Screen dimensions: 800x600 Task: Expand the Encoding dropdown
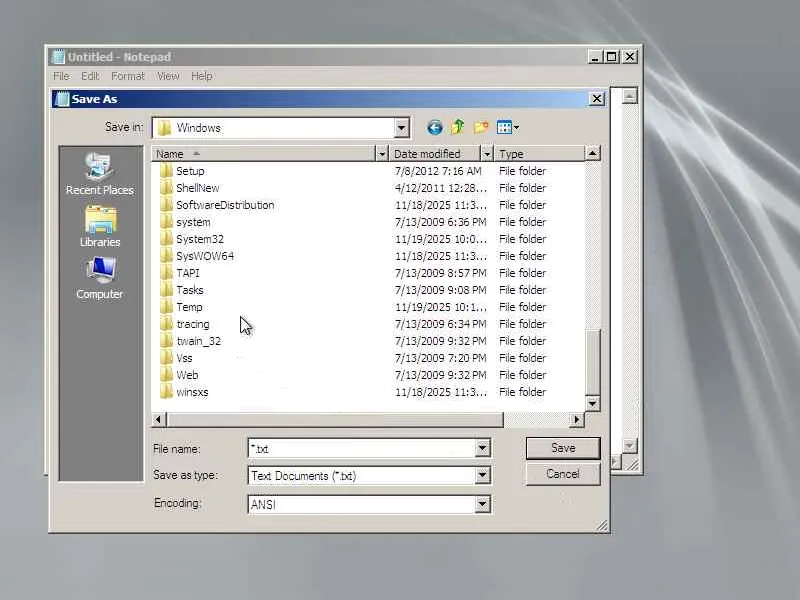[483, 504]
